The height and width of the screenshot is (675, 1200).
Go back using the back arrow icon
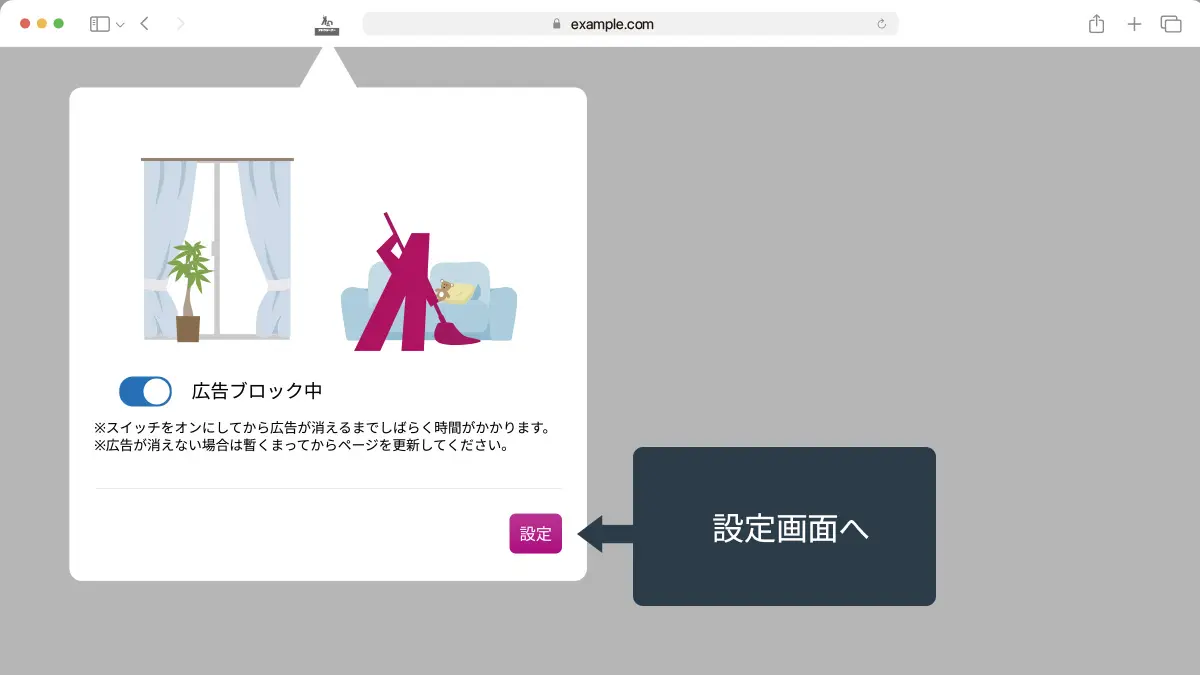143,22
